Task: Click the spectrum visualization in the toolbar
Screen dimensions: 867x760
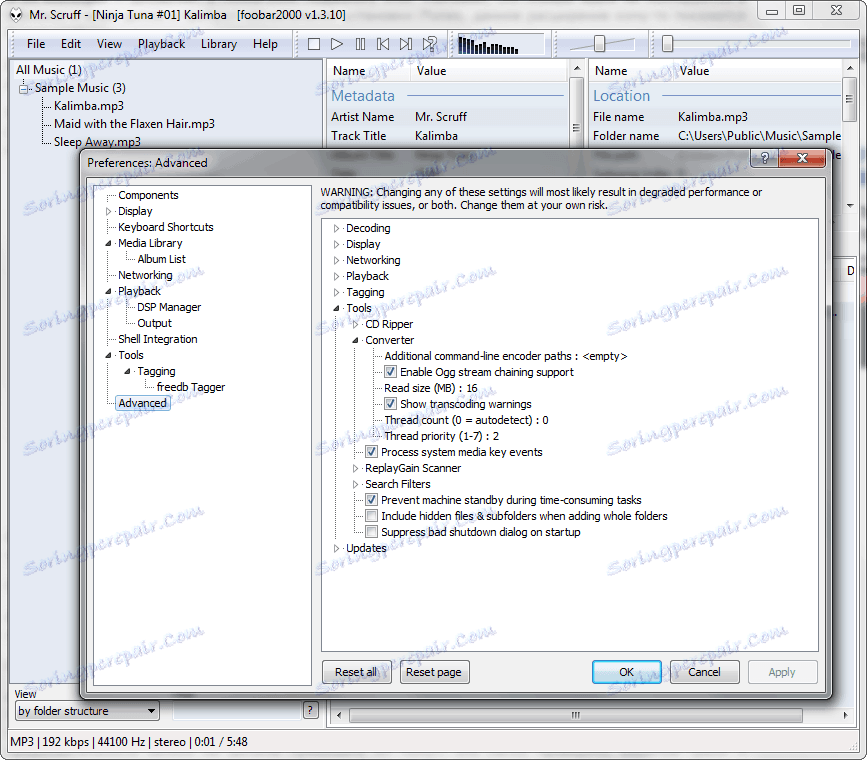Action: pos(500,44)
